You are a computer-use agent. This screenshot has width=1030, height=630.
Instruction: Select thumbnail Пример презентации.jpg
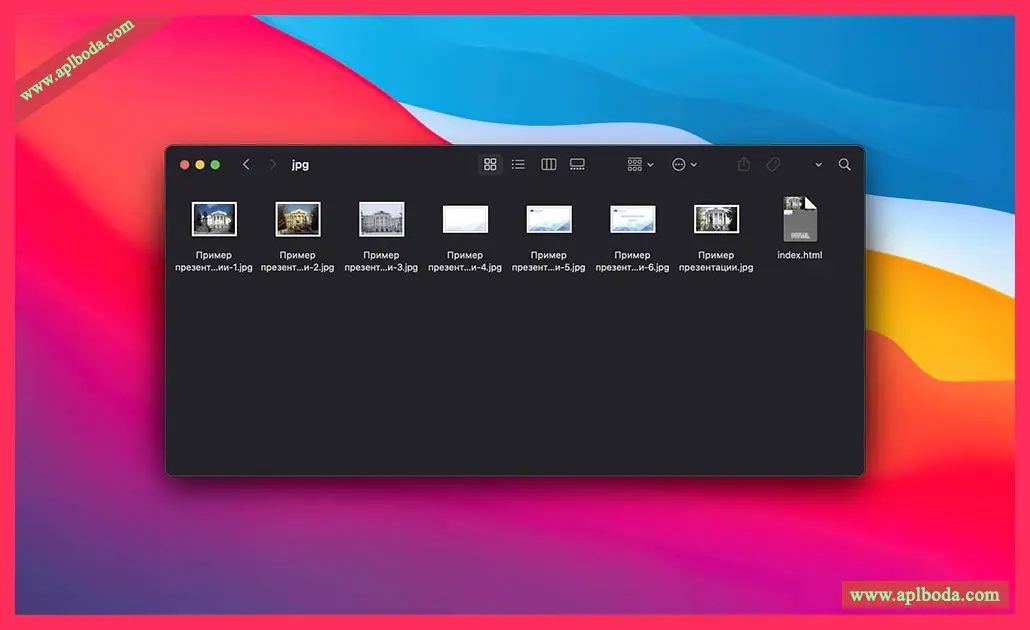point(716,219)
